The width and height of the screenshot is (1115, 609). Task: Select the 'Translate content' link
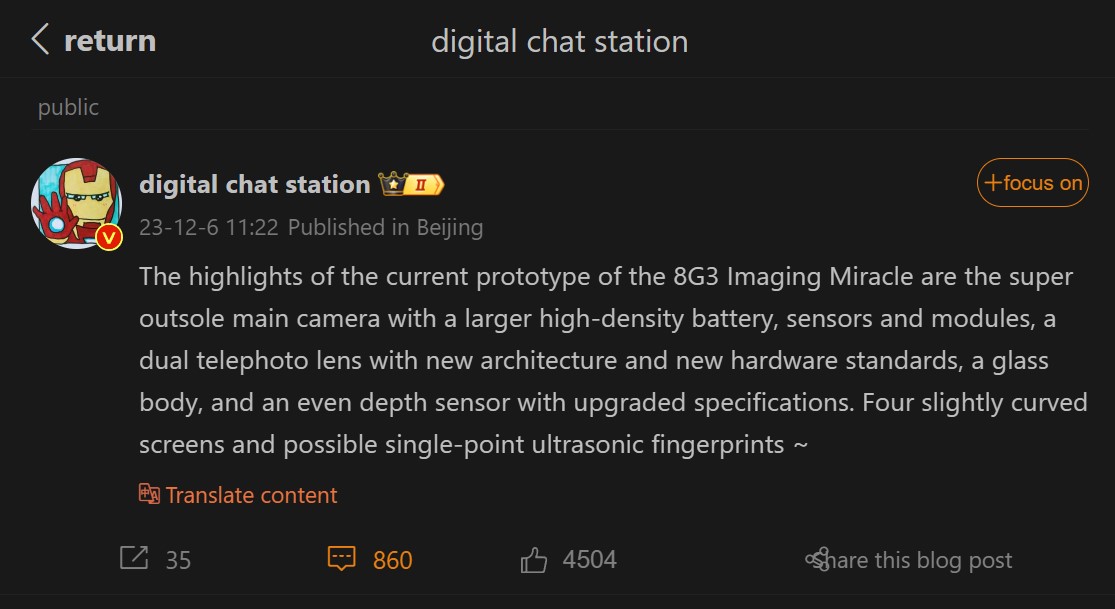252,495
